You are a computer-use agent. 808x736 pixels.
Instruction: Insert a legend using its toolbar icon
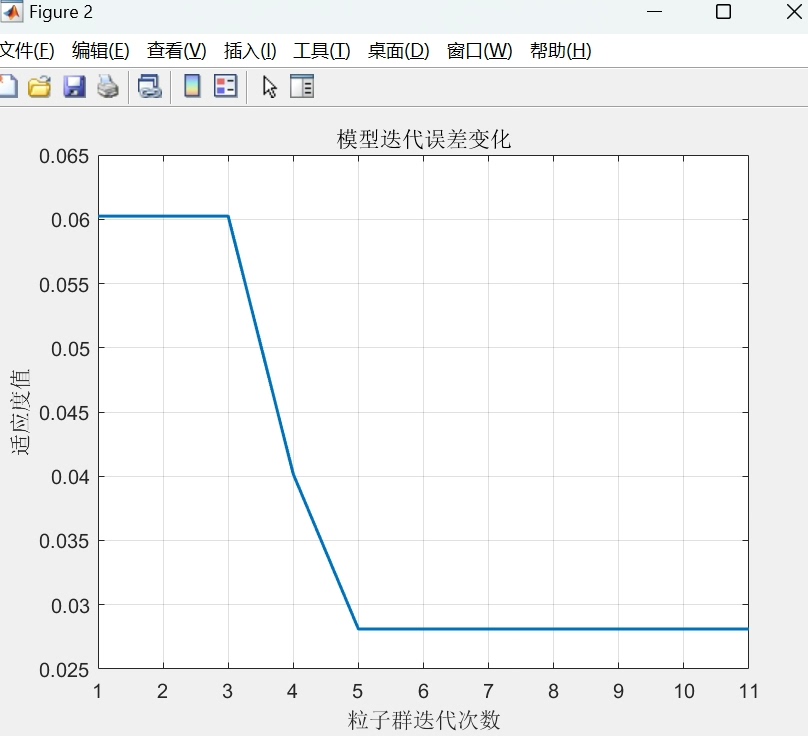point(225,86)
